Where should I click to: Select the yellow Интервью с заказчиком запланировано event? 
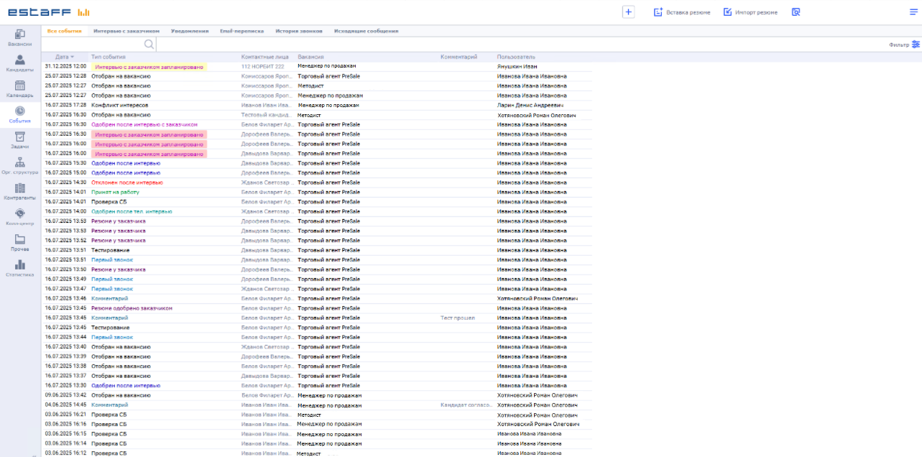[149, 66]
